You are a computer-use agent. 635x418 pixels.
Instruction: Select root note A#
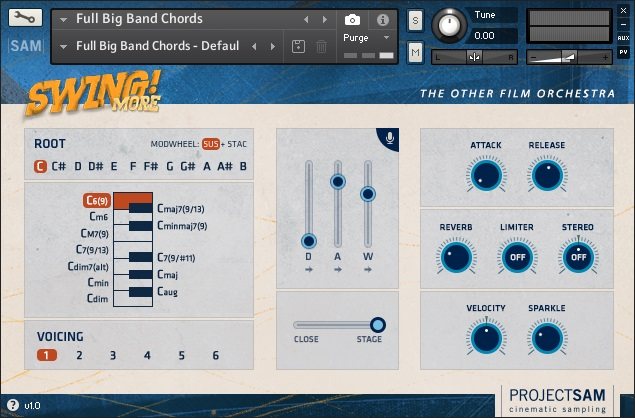pos(225,166)
